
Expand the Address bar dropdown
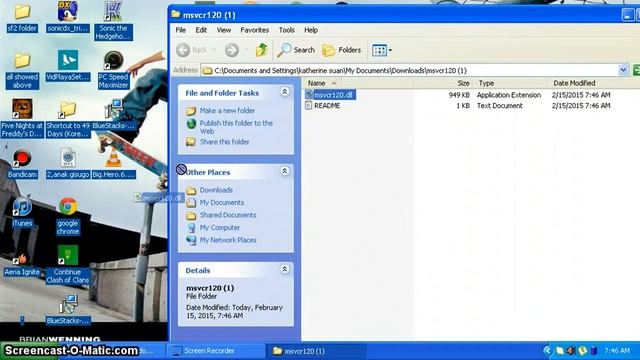point(623,70)
